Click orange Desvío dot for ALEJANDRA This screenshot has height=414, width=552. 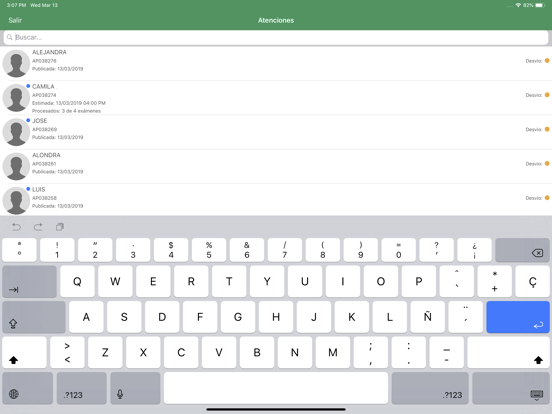(x=547, y=61)
